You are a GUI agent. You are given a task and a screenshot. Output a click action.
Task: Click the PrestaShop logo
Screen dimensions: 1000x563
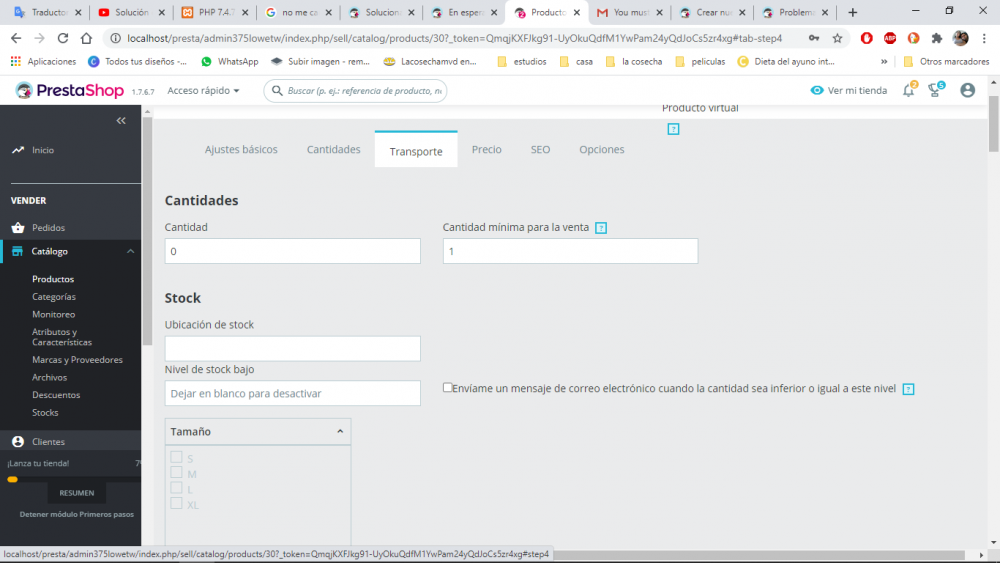[x=70, y=91]
